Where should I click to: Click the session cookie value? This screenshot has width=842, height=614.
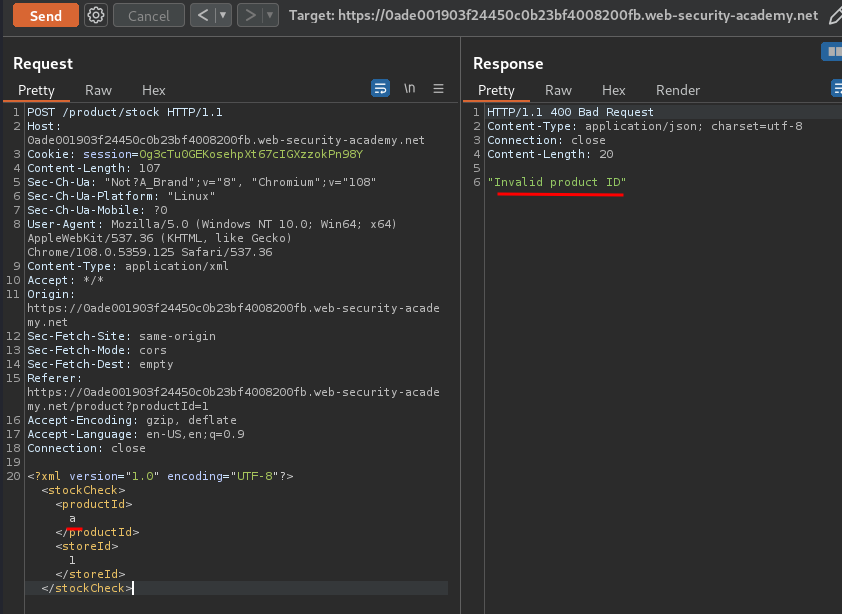point(251,154)
